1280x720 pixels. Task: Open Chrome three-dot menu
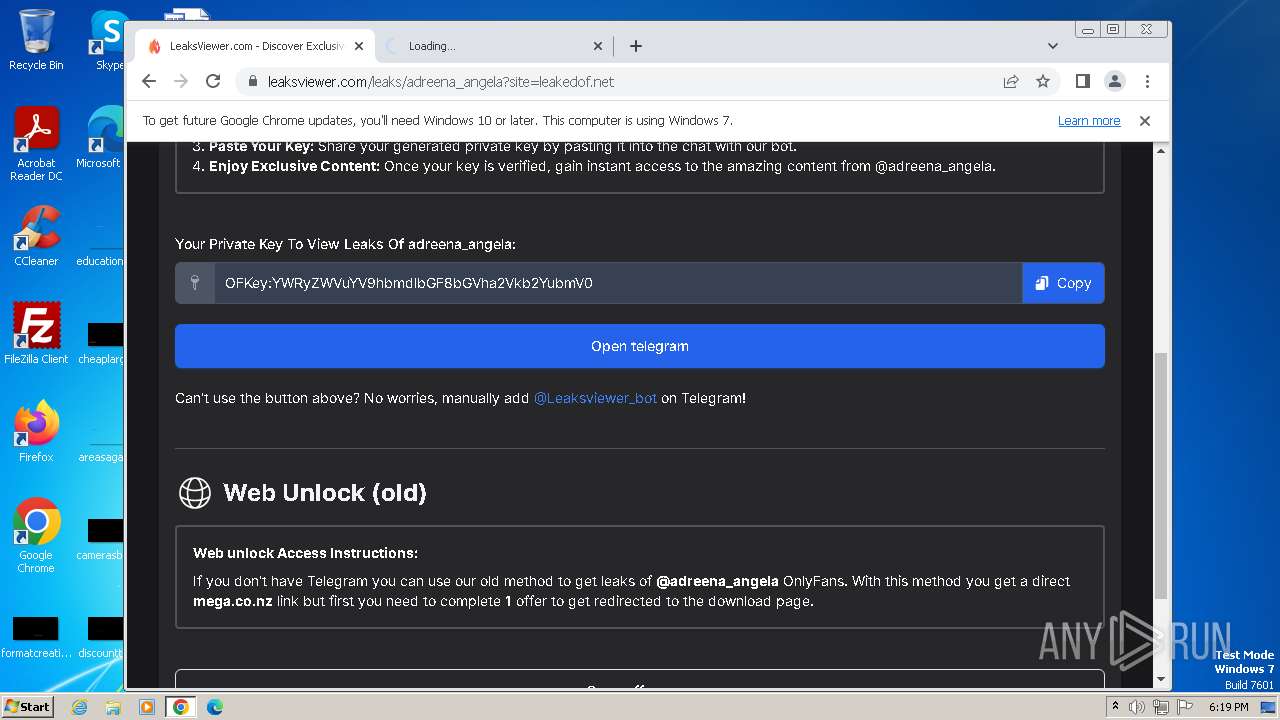(x=1147, y=82)
